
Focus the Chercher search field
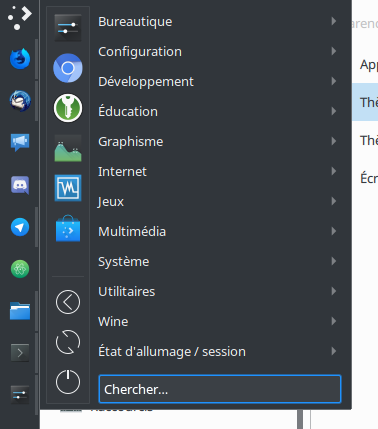point(220,389)
